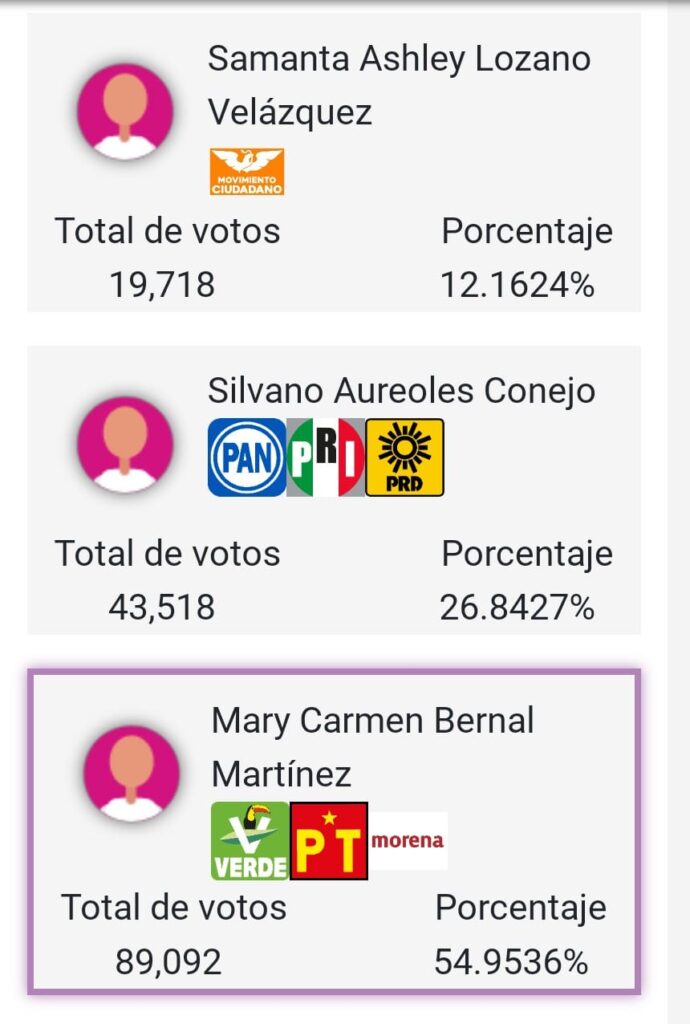Image resolution: width=690 pixels, height=1024 pixels.
Task: Click the morena party logo
Action: (408, 840)
